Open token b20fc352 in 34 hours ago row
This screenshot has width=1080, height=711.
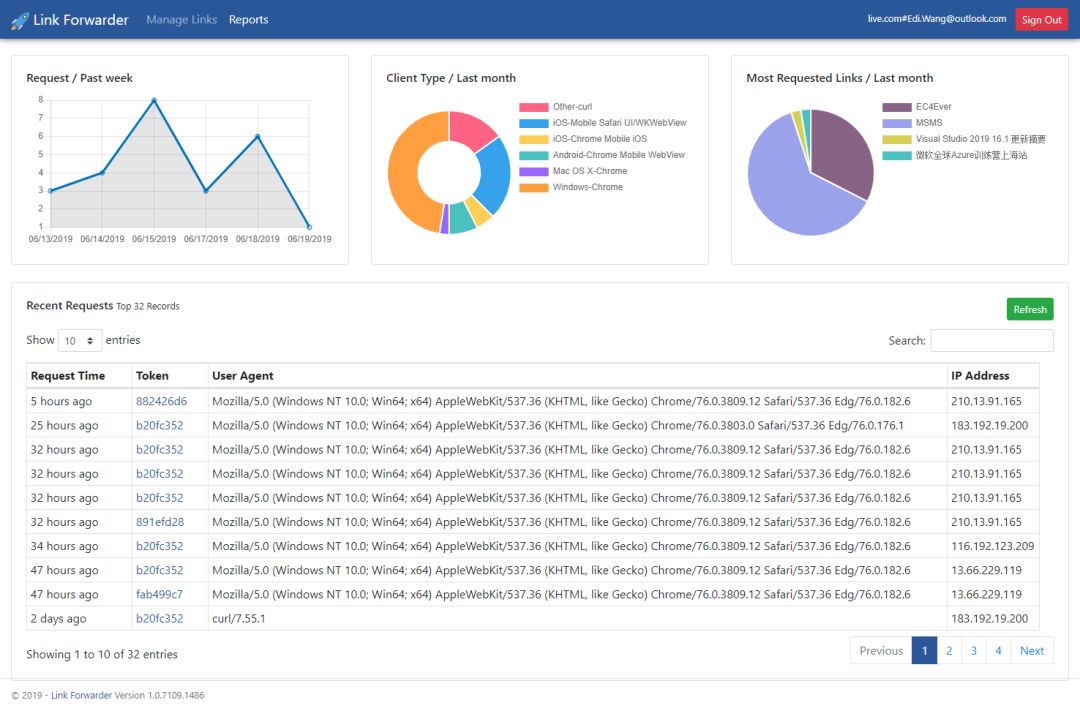click(159, 546)
